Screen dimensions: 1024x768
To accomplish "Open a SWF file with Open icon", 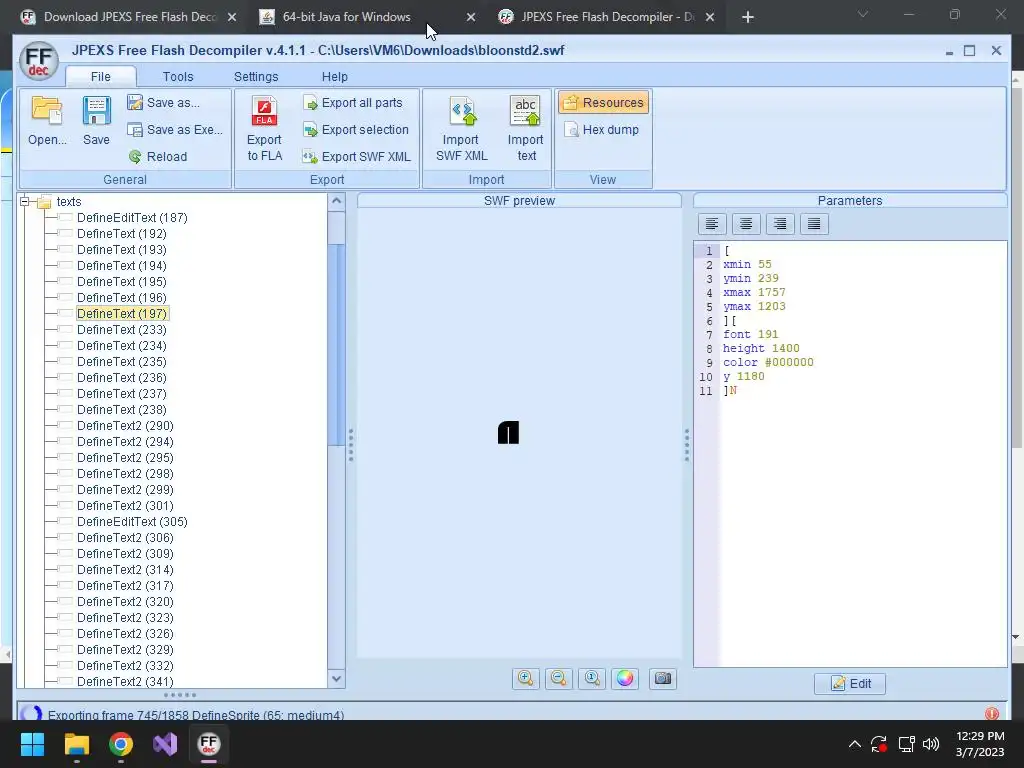I will [x=47, y=120].
